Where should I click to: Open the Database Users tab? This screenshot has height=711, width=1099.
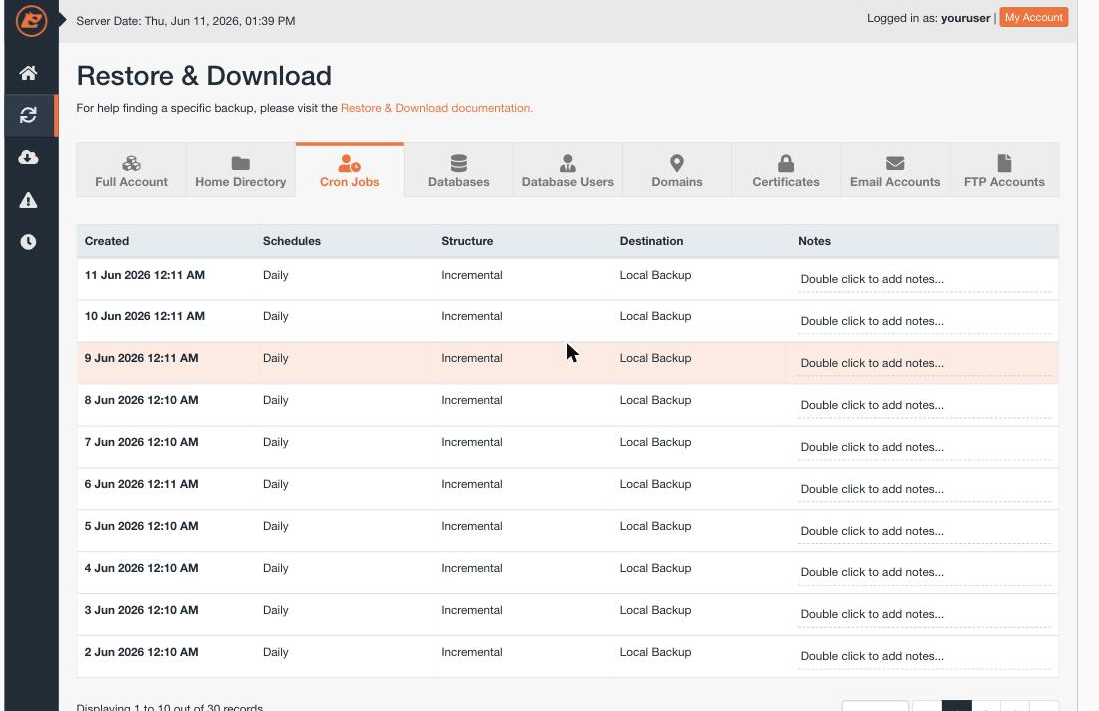pyautogui.click(x=568, y=170)
